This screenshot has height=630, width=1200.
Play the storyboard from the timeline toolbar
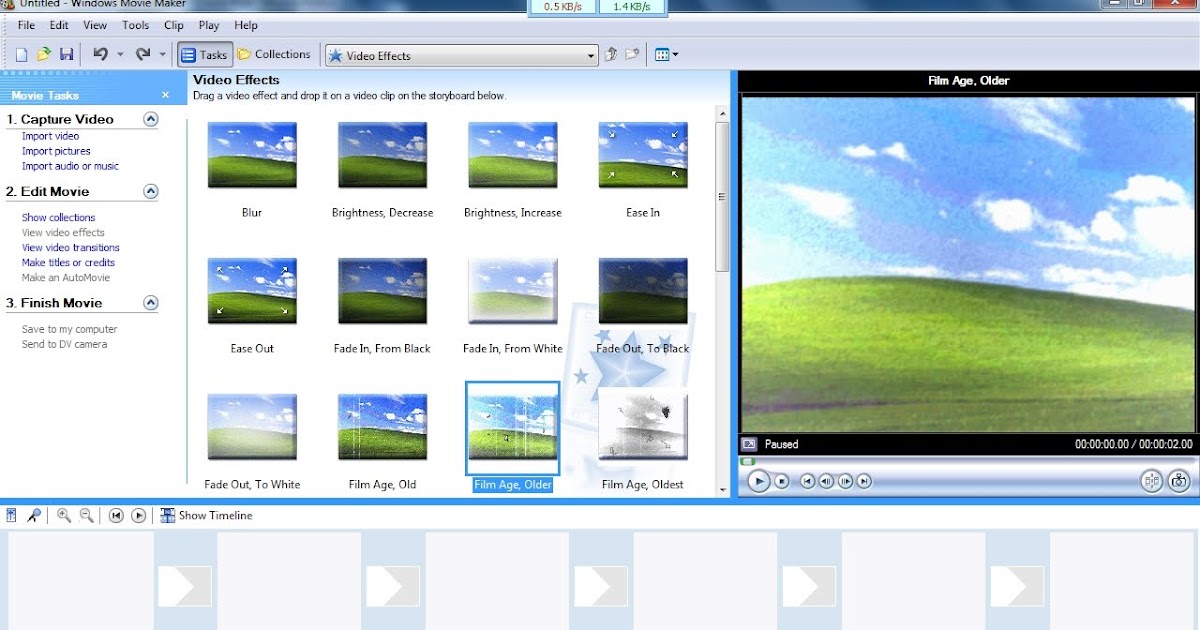click(139, 515)
